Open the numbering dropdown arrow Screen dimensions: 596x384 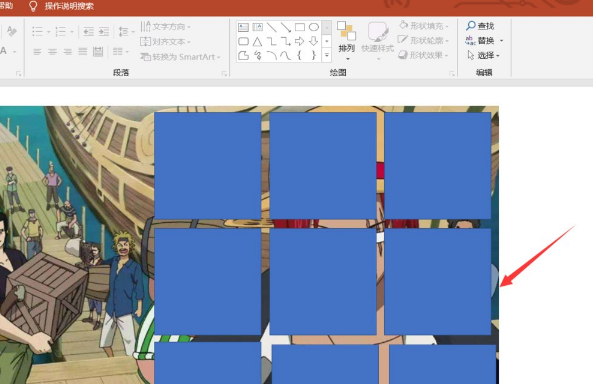[x=72, y=32]
